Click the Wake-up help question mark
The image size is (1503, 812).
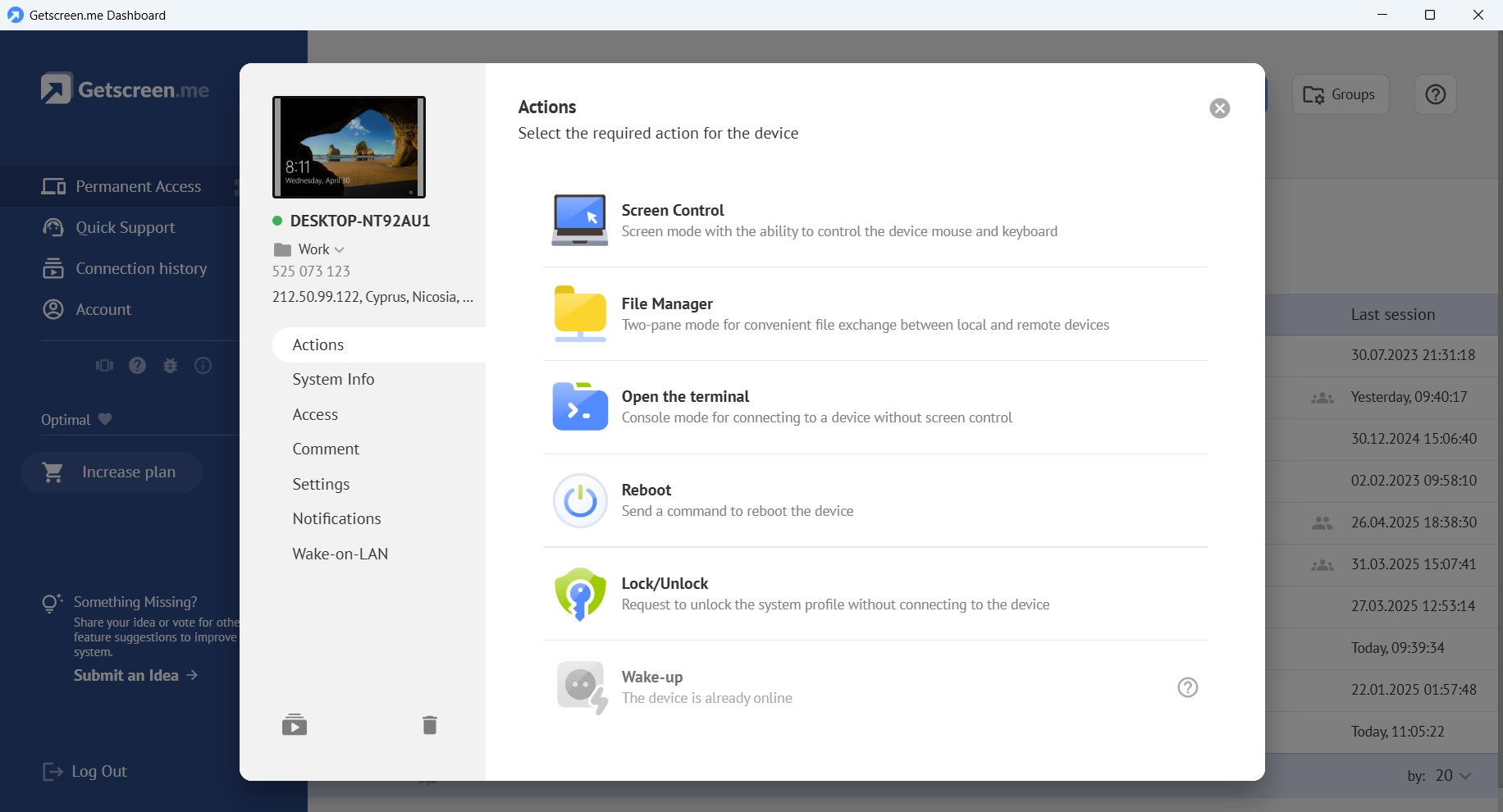tap(1187, 687)
